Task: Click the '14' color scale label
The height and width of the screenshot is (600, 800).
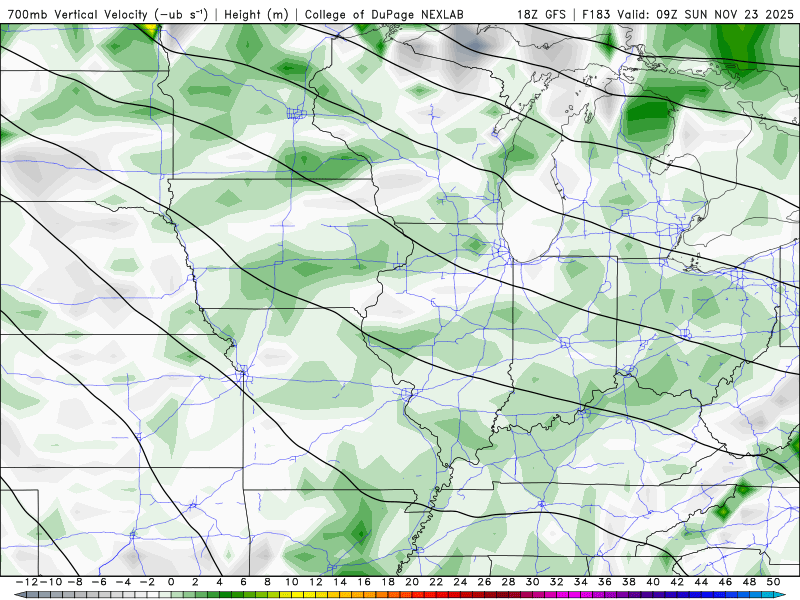Action: tap(340, 582)
